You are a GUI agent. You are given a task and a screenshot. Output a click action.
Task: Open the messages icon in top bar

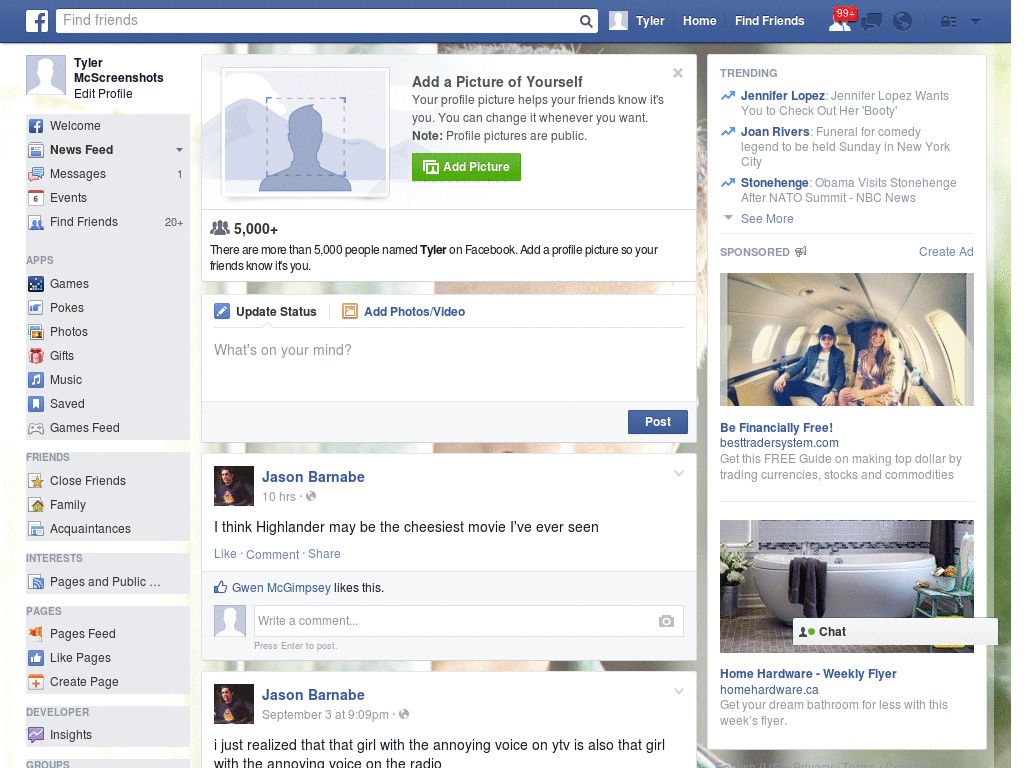coord(871,22)
